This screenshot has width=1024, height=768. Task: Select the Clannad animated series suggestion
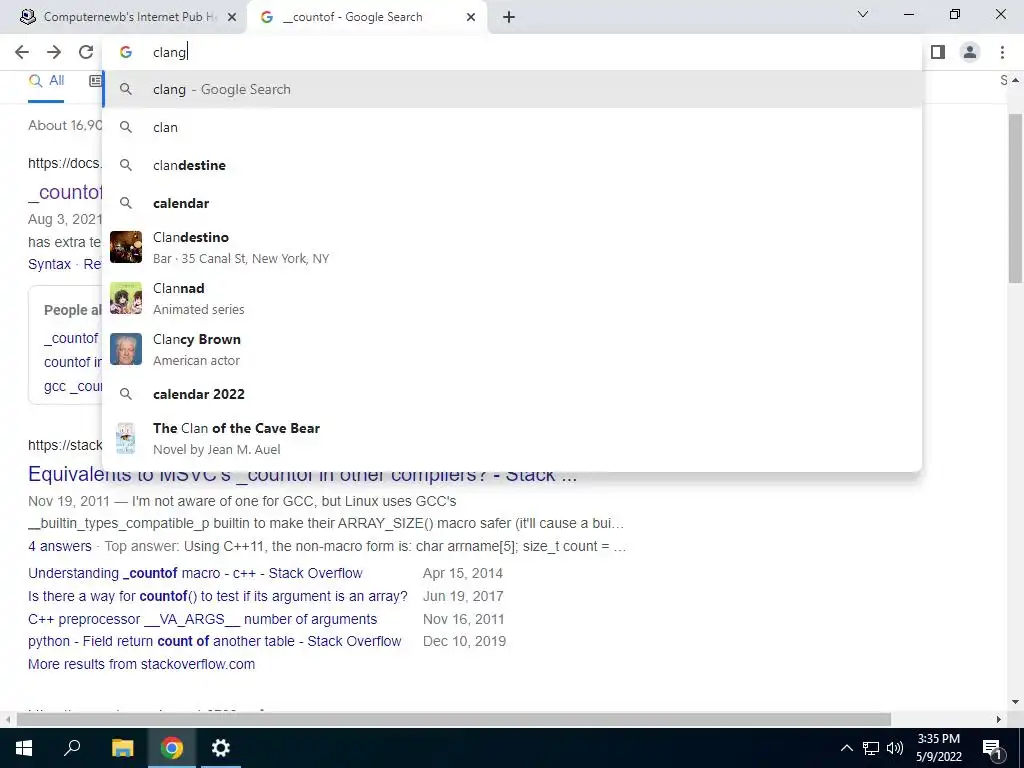pos(512,298)
